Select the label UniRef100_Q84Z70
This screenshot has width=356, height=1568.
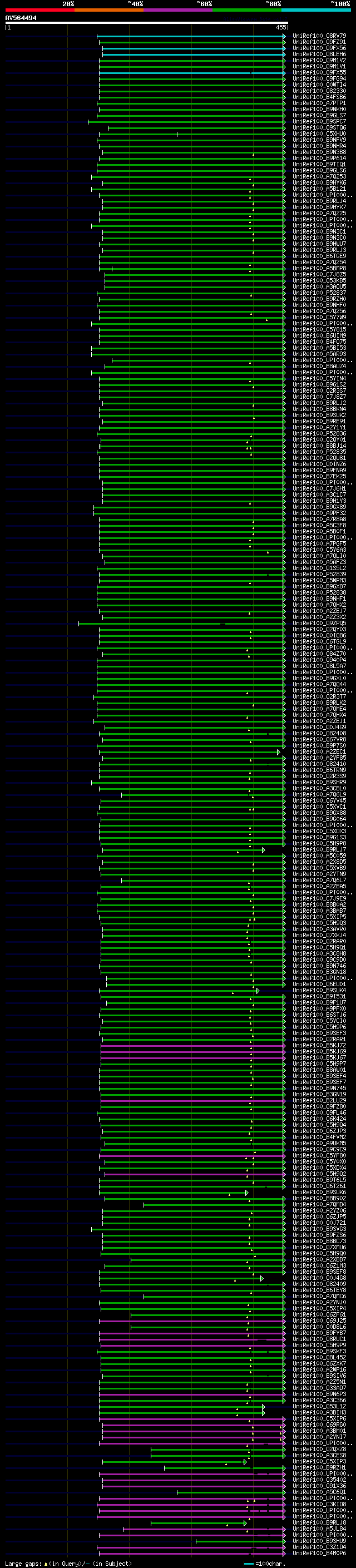click(x=319, y=654)
